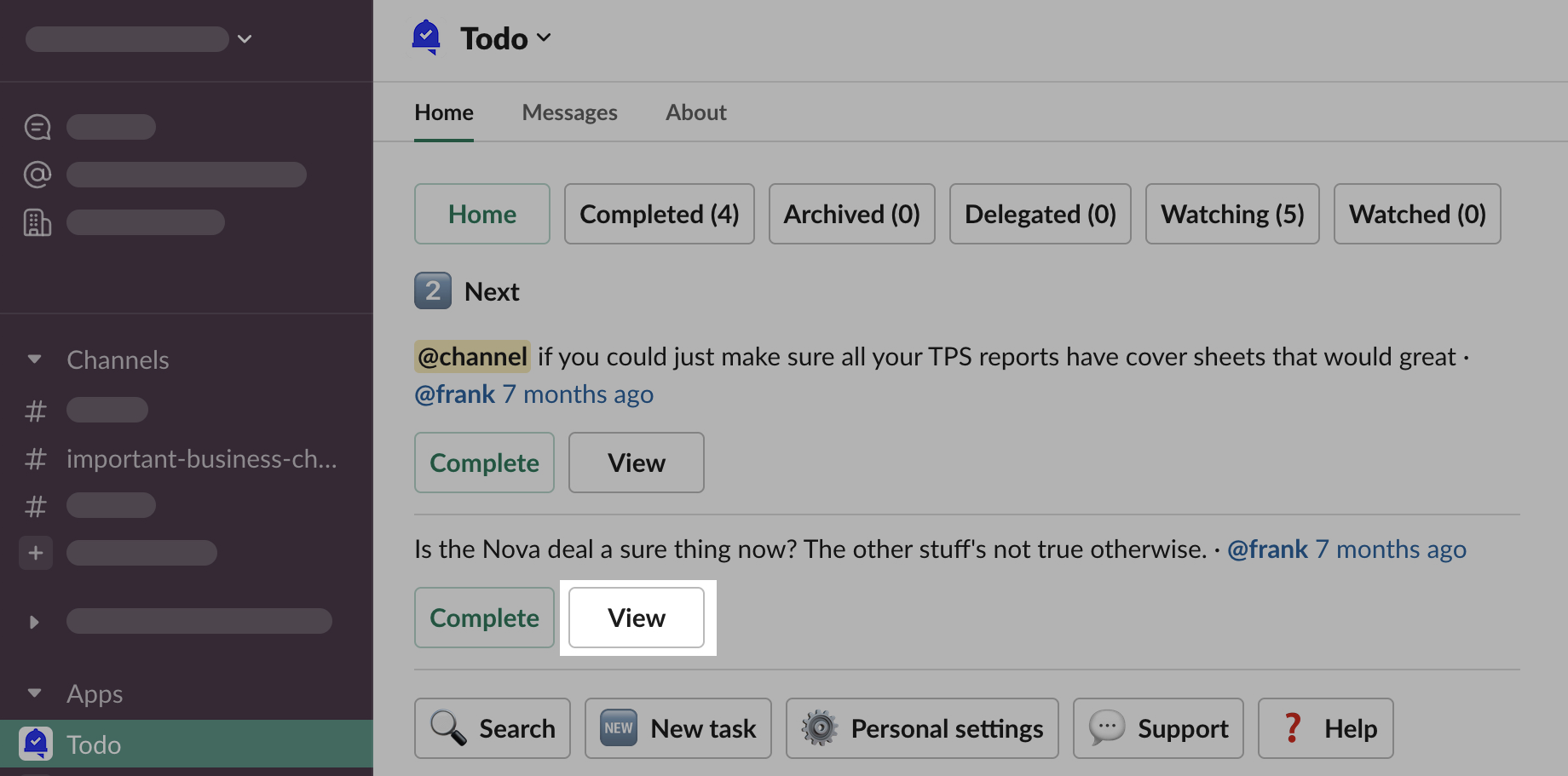Open the organization building icon in sidebar
The image size is (1568, 776).
tap(37, 222)
